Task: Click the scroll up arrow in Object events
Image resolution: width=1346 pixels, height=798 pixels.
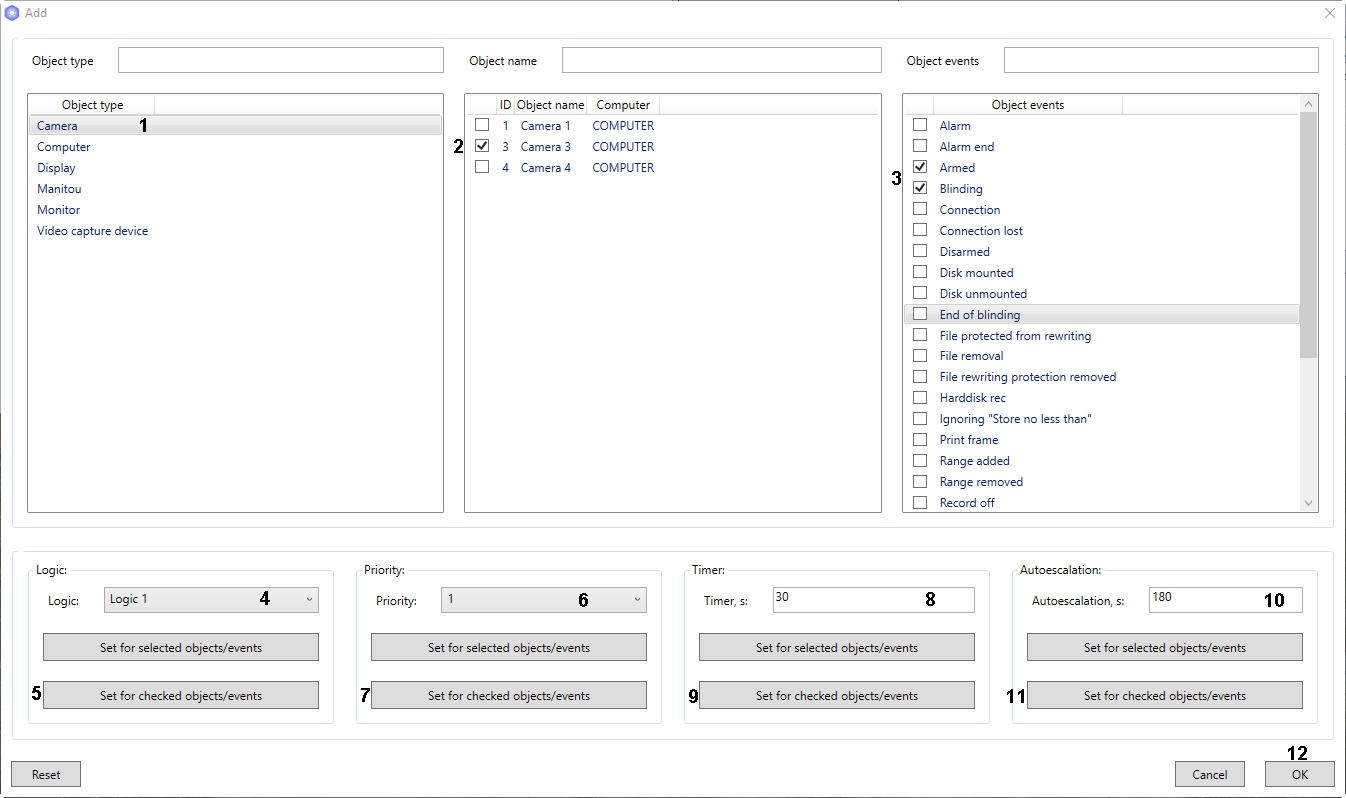Action: [x=1308, y=104]
